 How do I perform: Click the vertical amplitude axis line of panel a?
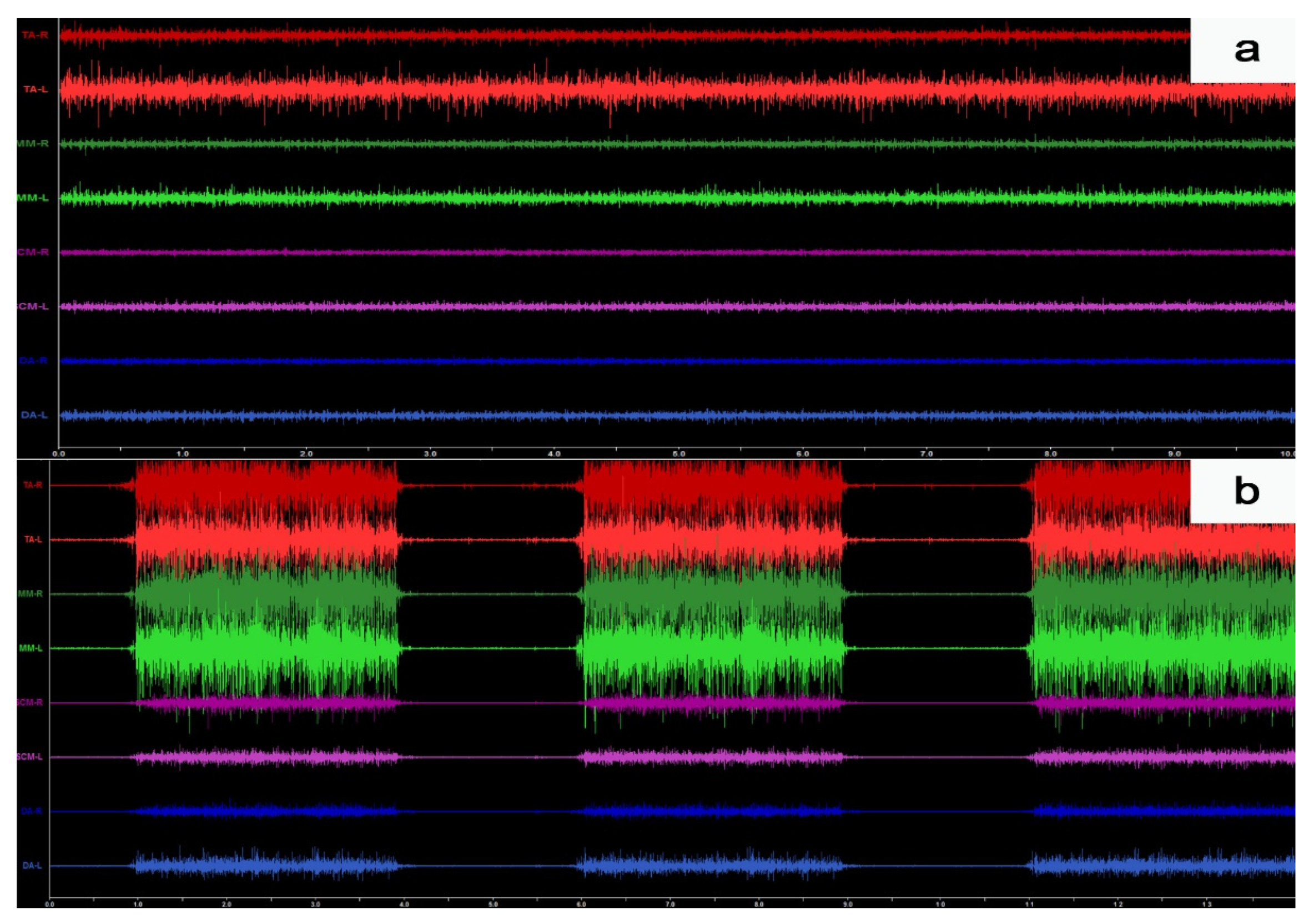coord(58,228)
